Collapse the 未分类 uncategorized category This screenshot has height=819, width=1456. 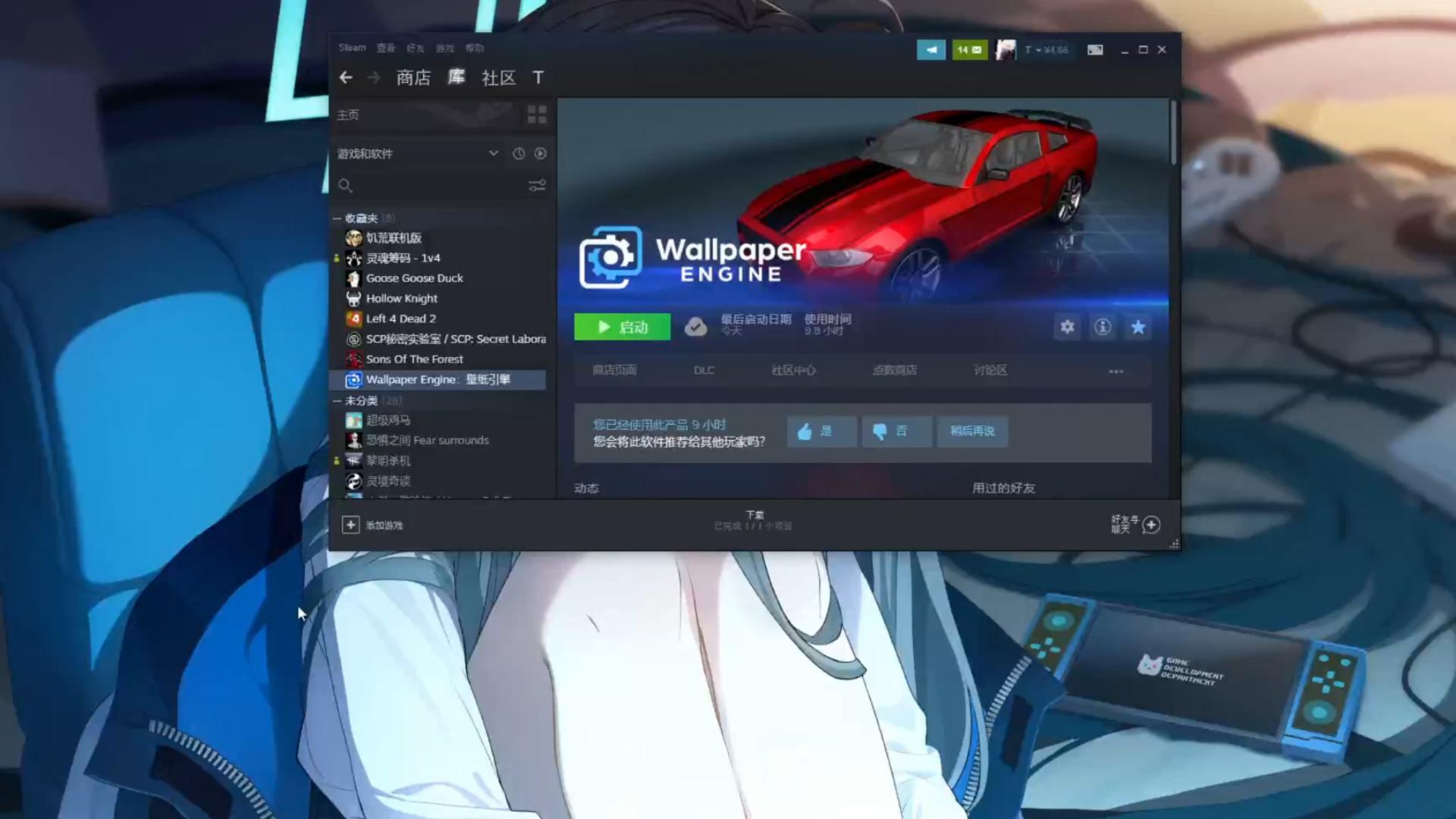337,400
